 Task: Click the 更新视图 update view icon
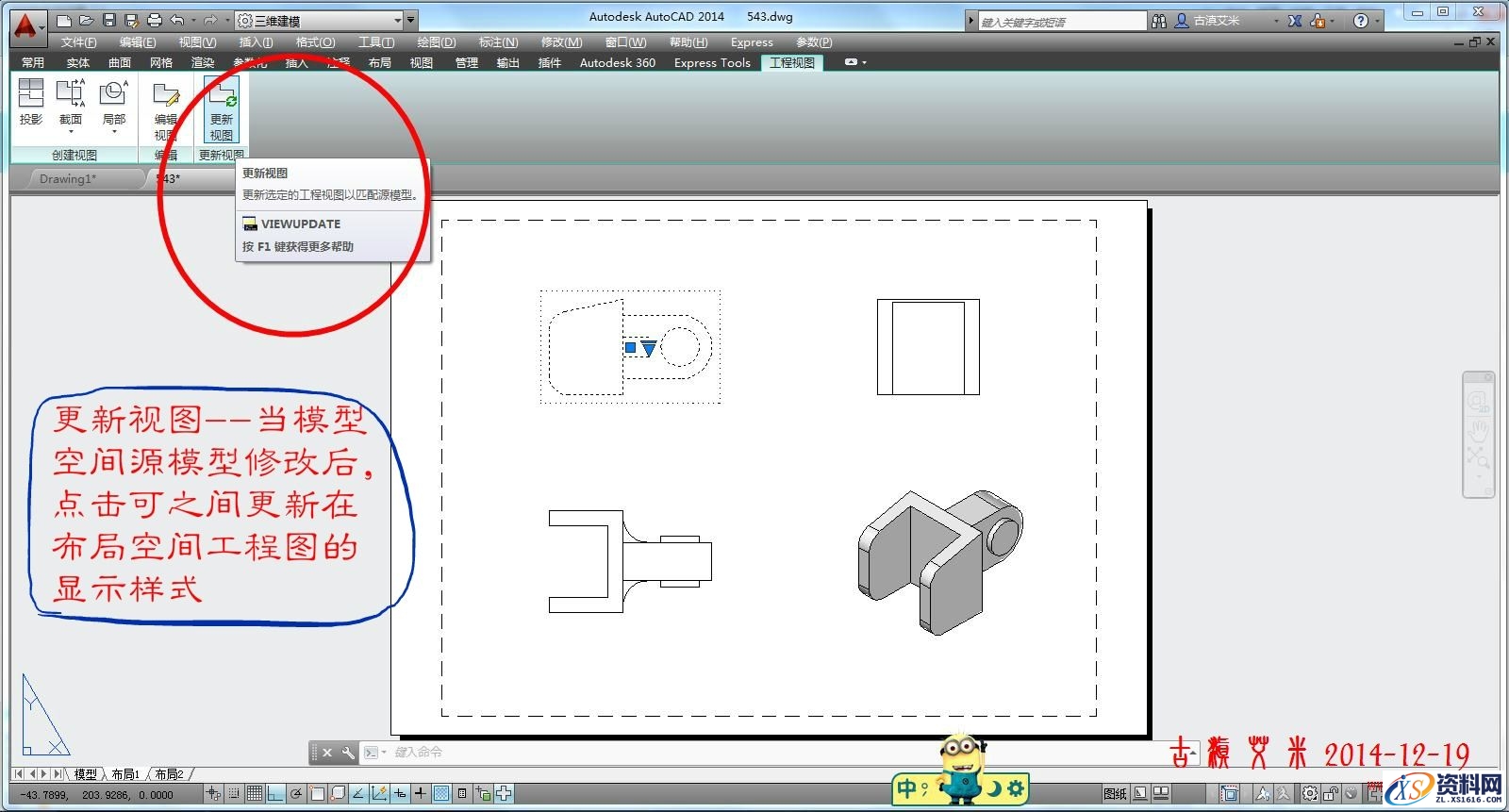pyautogui.click(x=222, y=109)
